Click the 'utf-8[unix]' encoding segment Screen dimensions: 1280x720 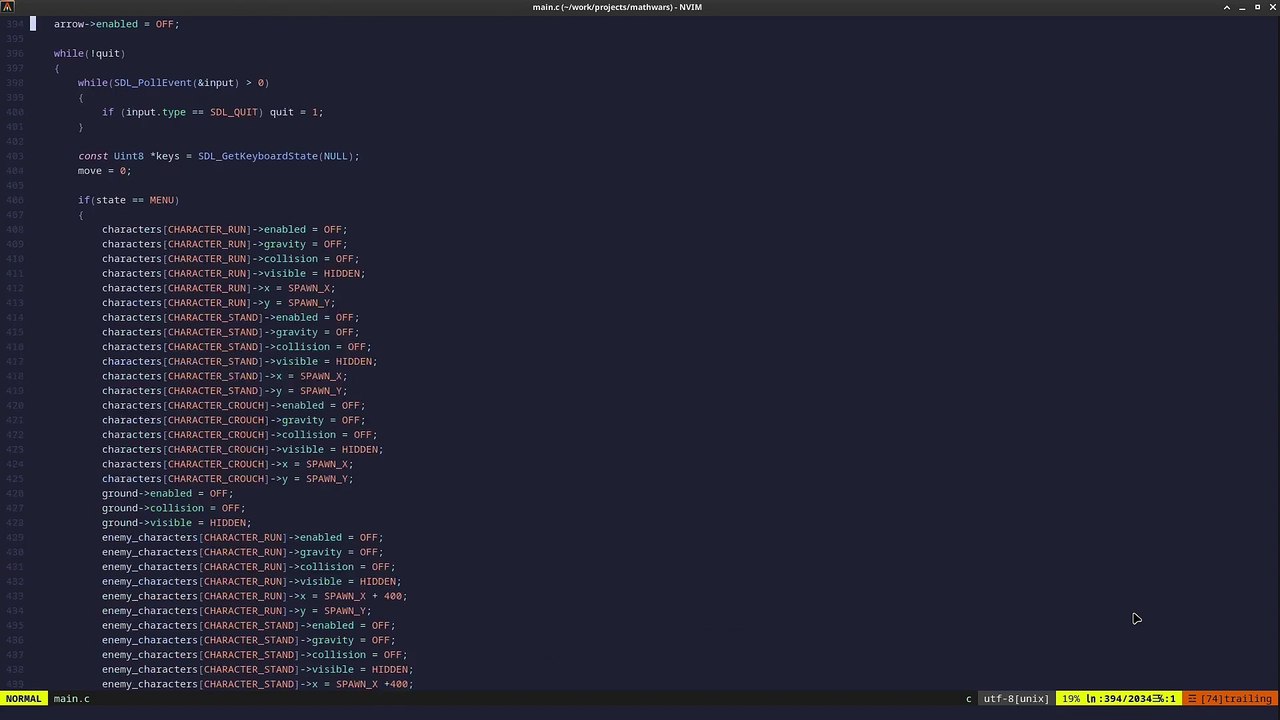click(x=1016, y=698)
